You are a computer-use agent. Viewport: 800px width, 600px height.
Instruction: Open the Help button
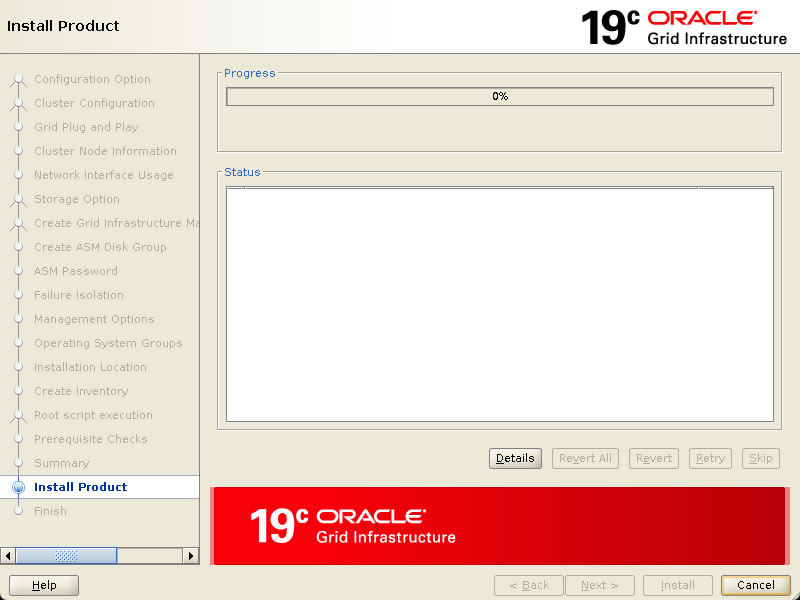(x=44, y=585)
